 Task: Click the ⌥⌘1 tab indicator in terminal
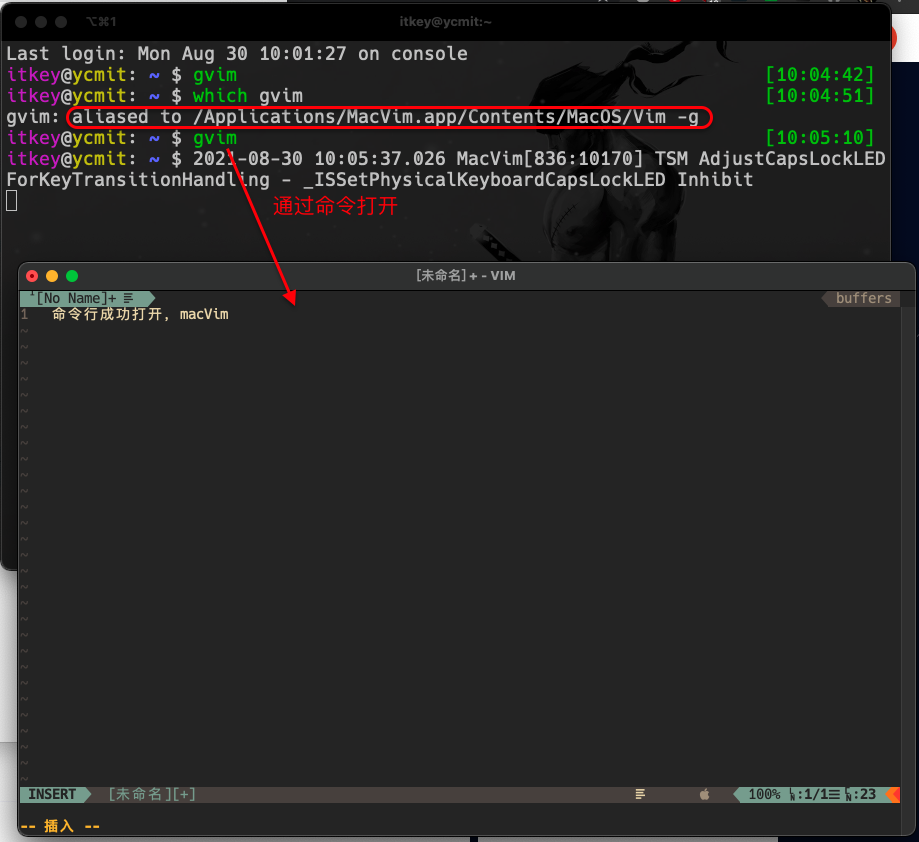(101, 22)
